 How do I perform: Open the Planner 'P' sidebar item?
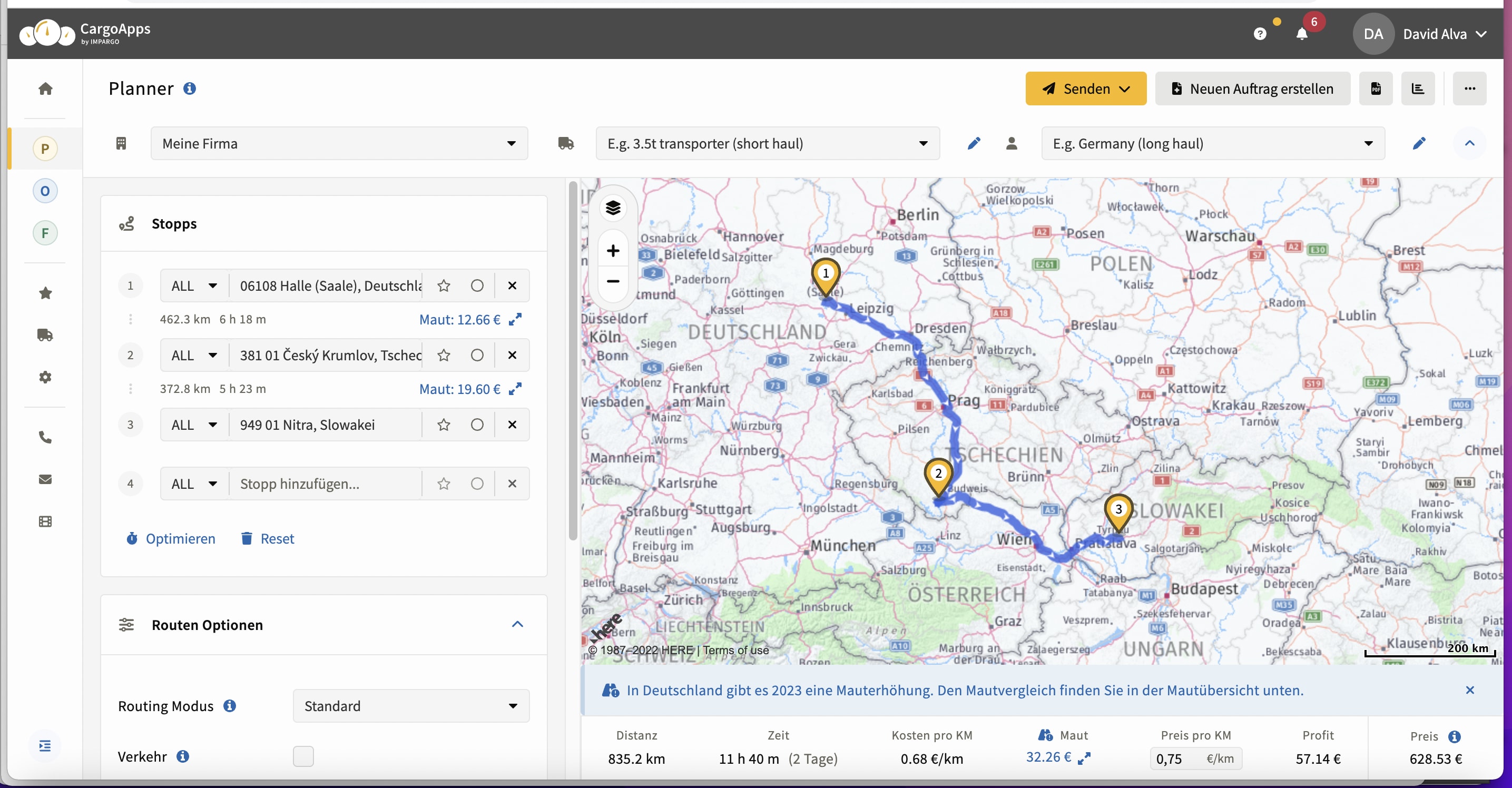45,149
